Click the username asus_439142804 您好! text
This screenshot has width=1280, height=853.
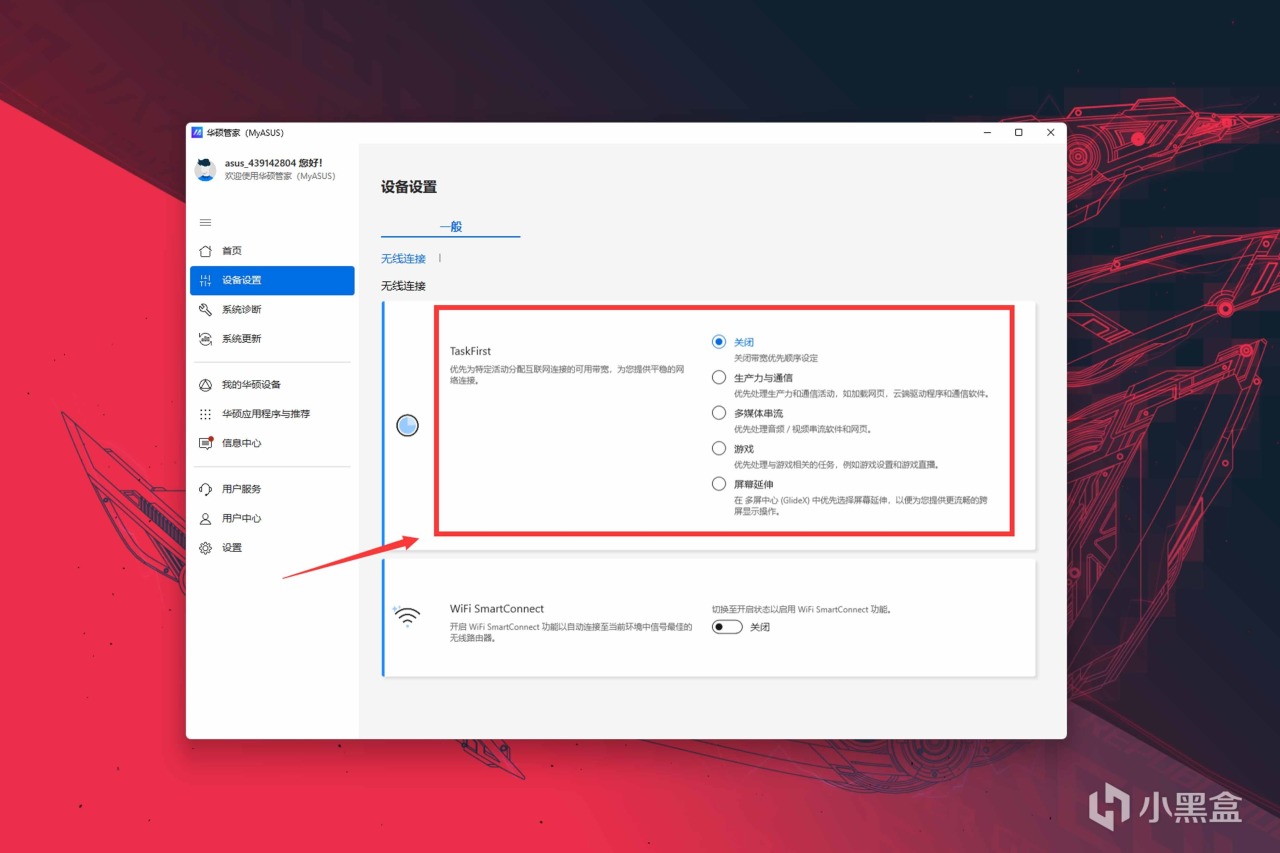coord(273,163)
